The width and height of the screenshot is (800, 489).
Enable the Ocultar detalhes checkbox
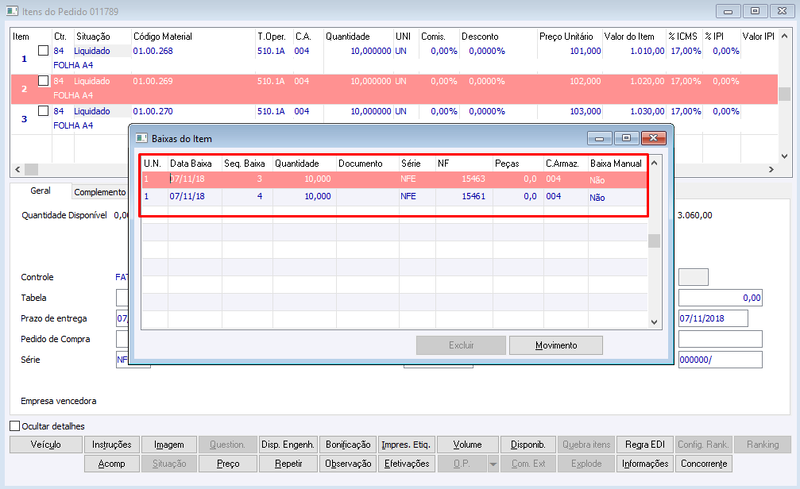(15, 426)
